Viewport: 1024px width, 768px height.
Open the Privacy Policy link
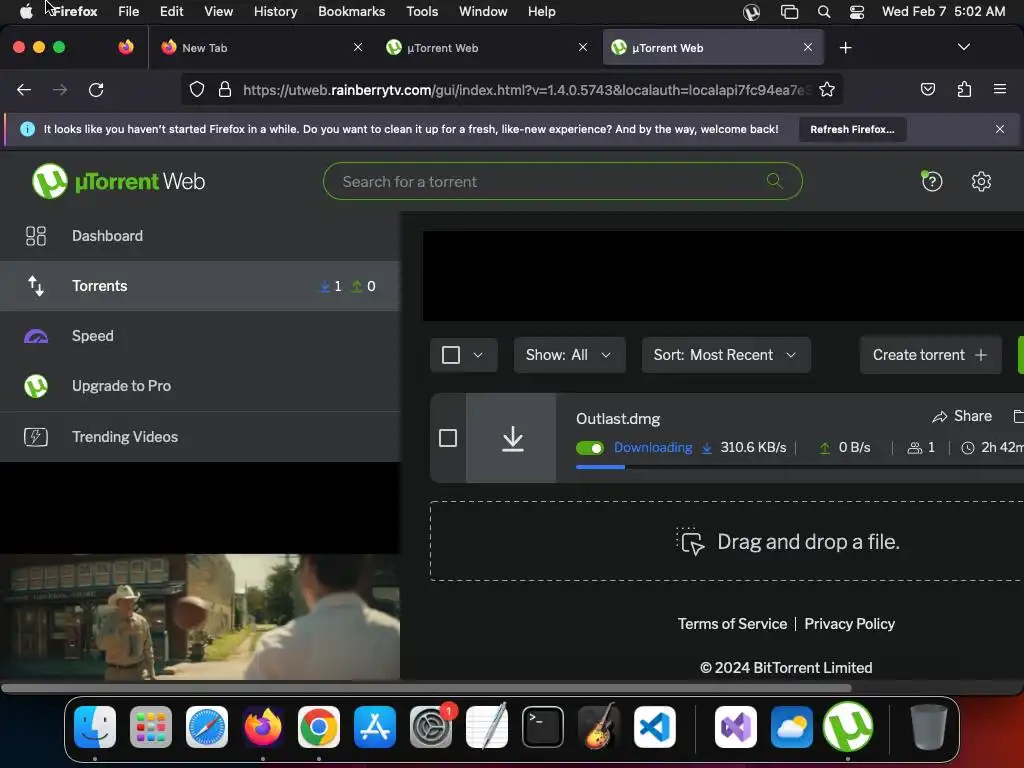point(849,624)
